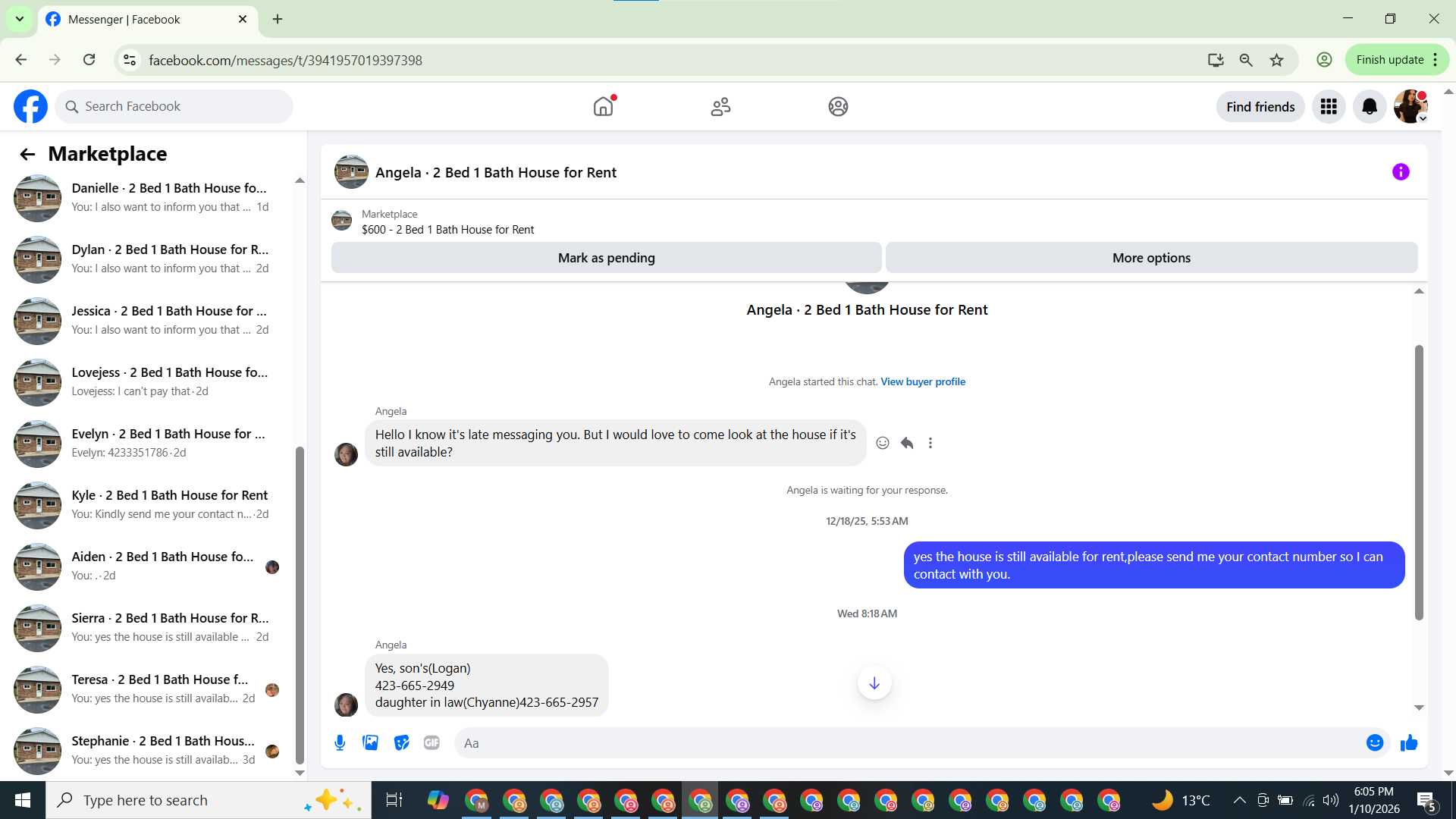Open the sticker picker icon

coord(401,743)
